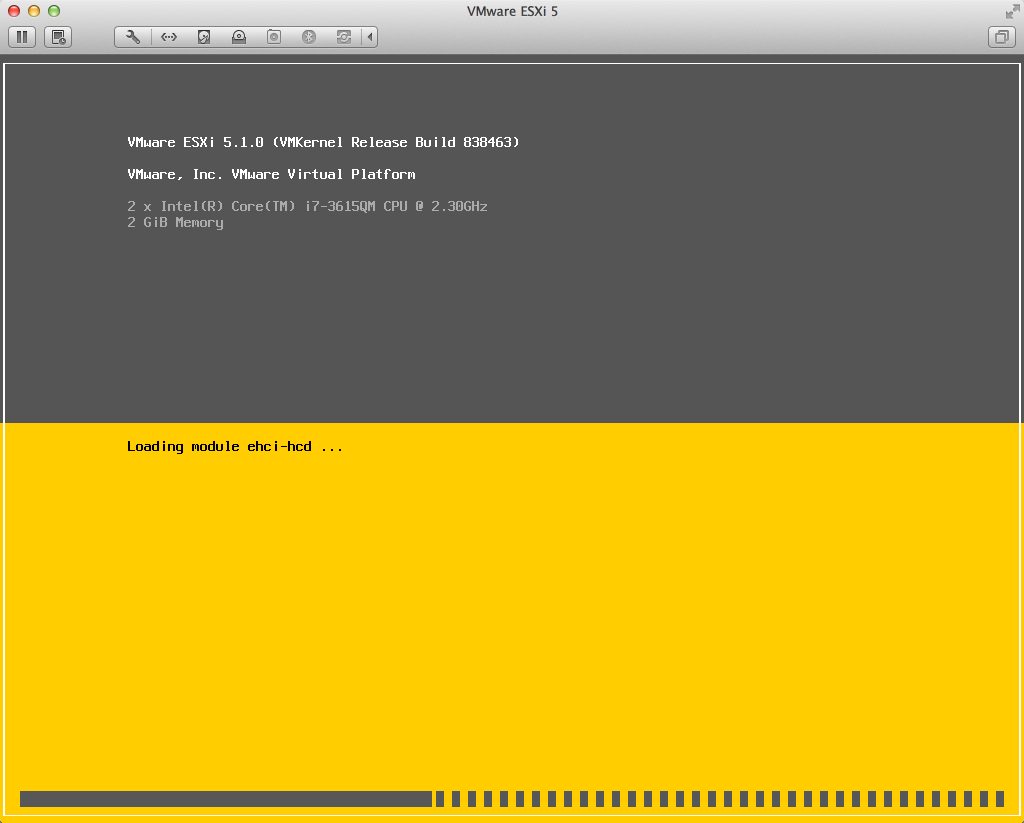1024x823 pixels.
Task: Click the VMware Virtual Platform line
Action: [271, 174]
